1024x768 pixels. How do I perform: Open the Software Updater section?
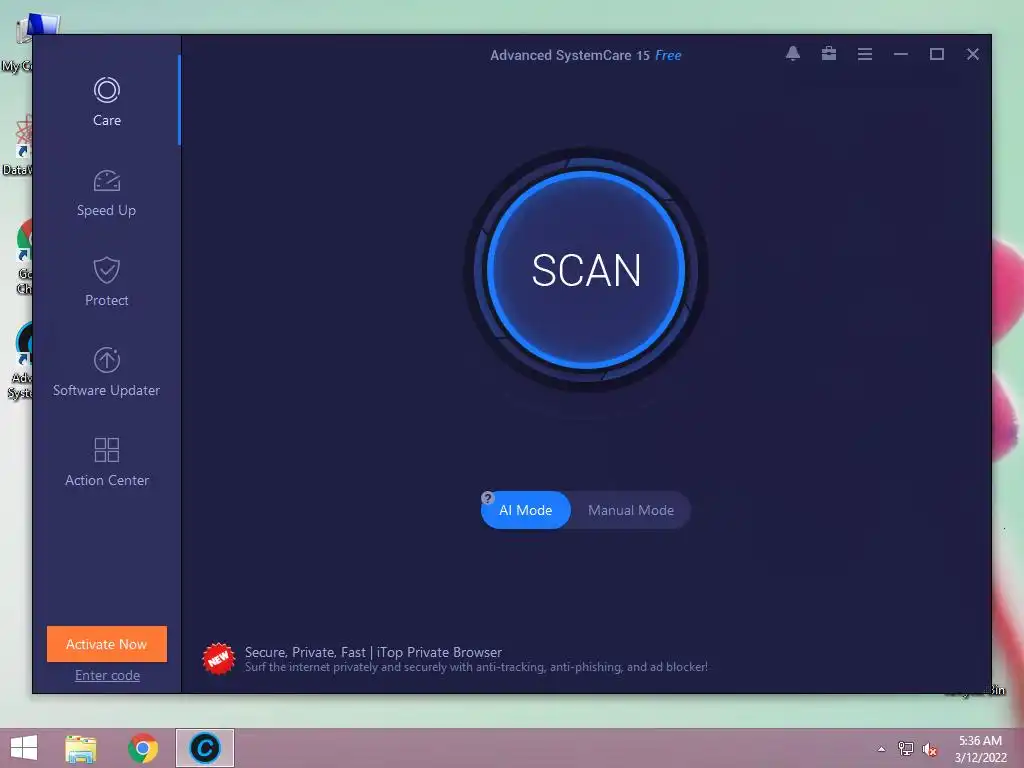pyautogui.click(x=106, y=372)
